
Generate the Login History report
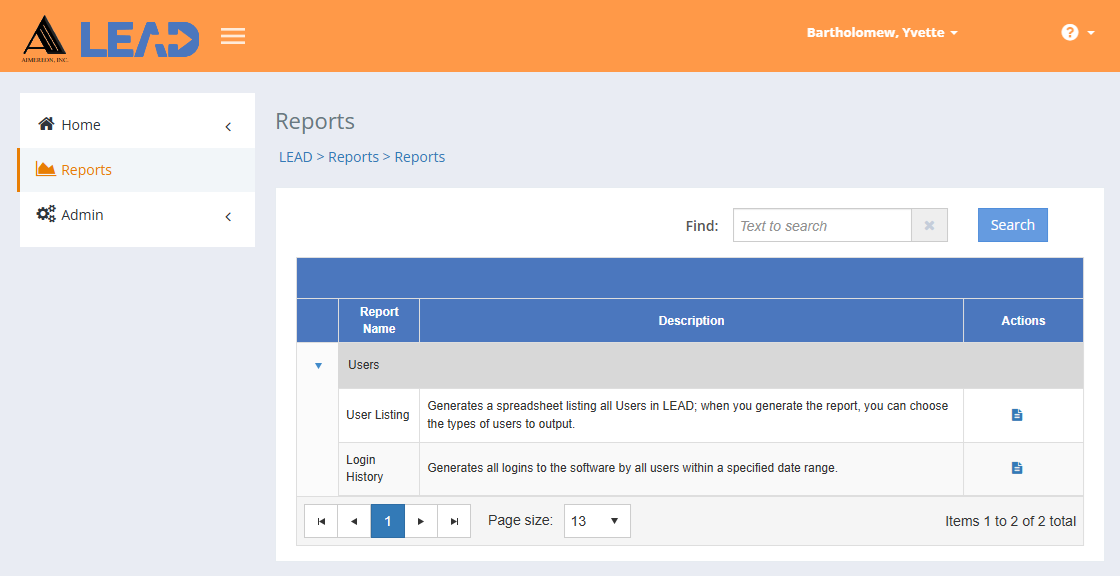(1017, 467)
